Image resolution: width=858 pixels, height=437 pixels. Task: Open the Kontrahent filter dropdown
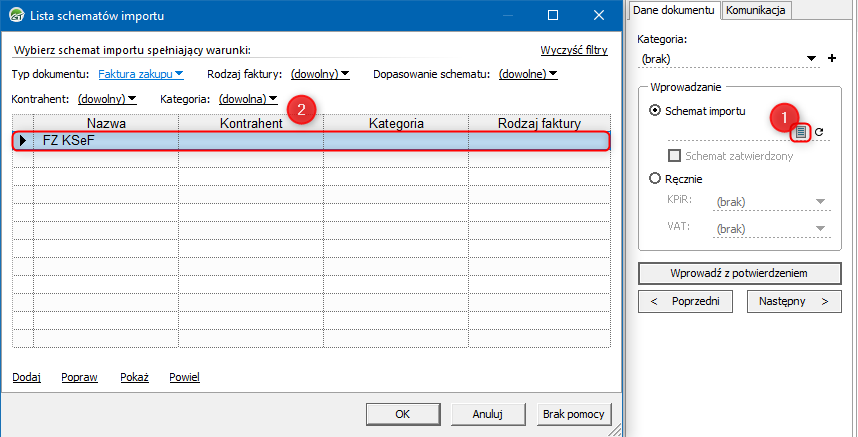pos(107,99)
